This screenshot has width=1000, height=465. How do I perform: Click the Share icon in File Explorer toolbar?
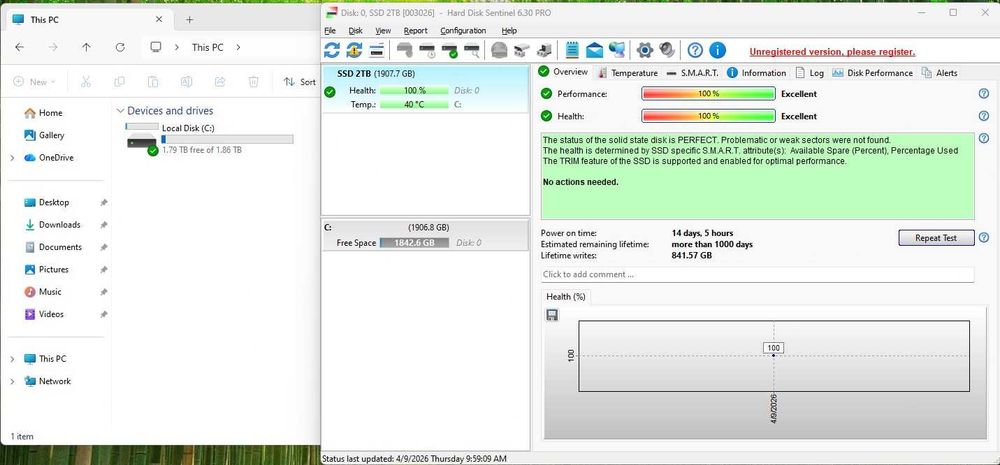point(220,82)
